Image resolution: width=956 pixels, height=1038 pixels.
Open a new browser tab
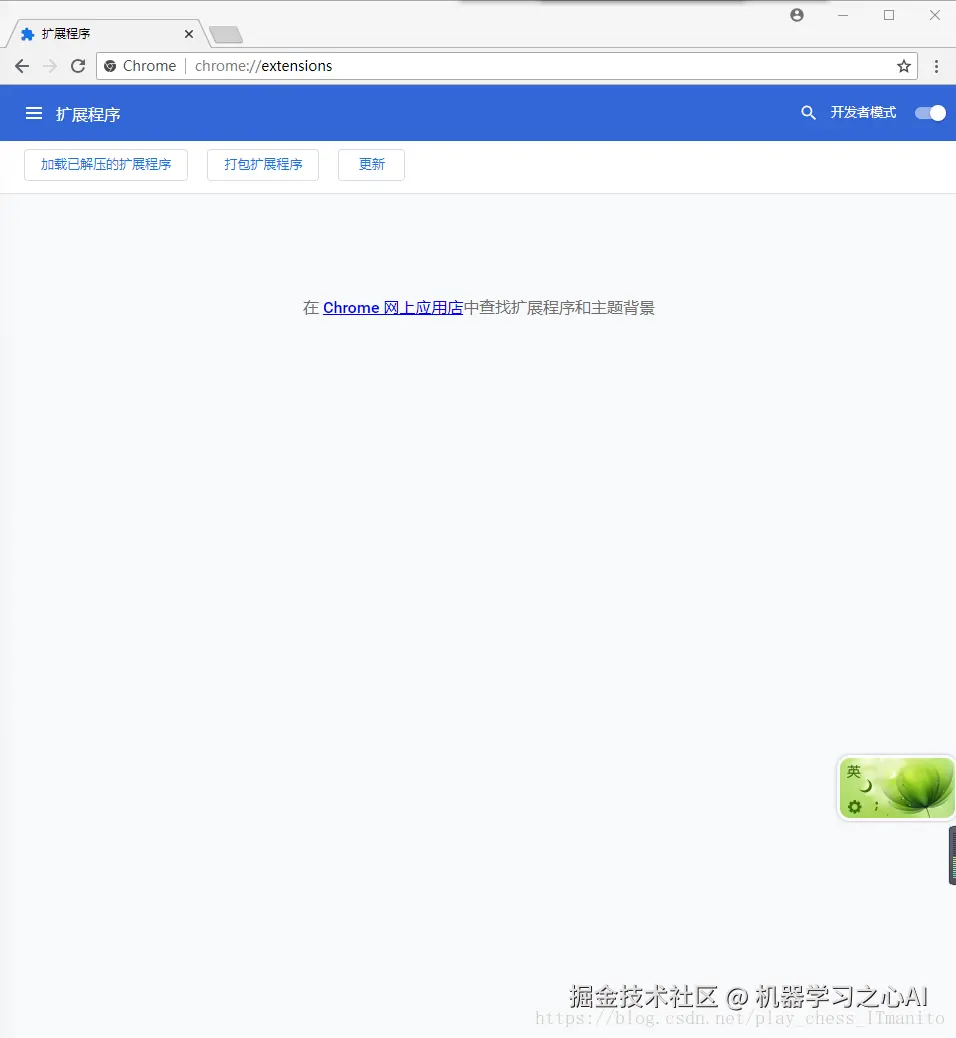click(226, 32)
